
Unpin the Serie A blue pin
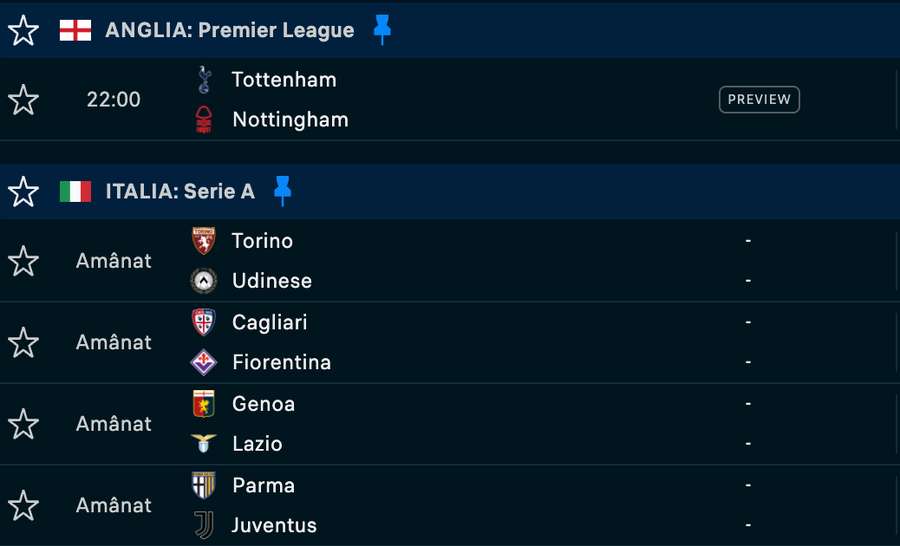282,191
